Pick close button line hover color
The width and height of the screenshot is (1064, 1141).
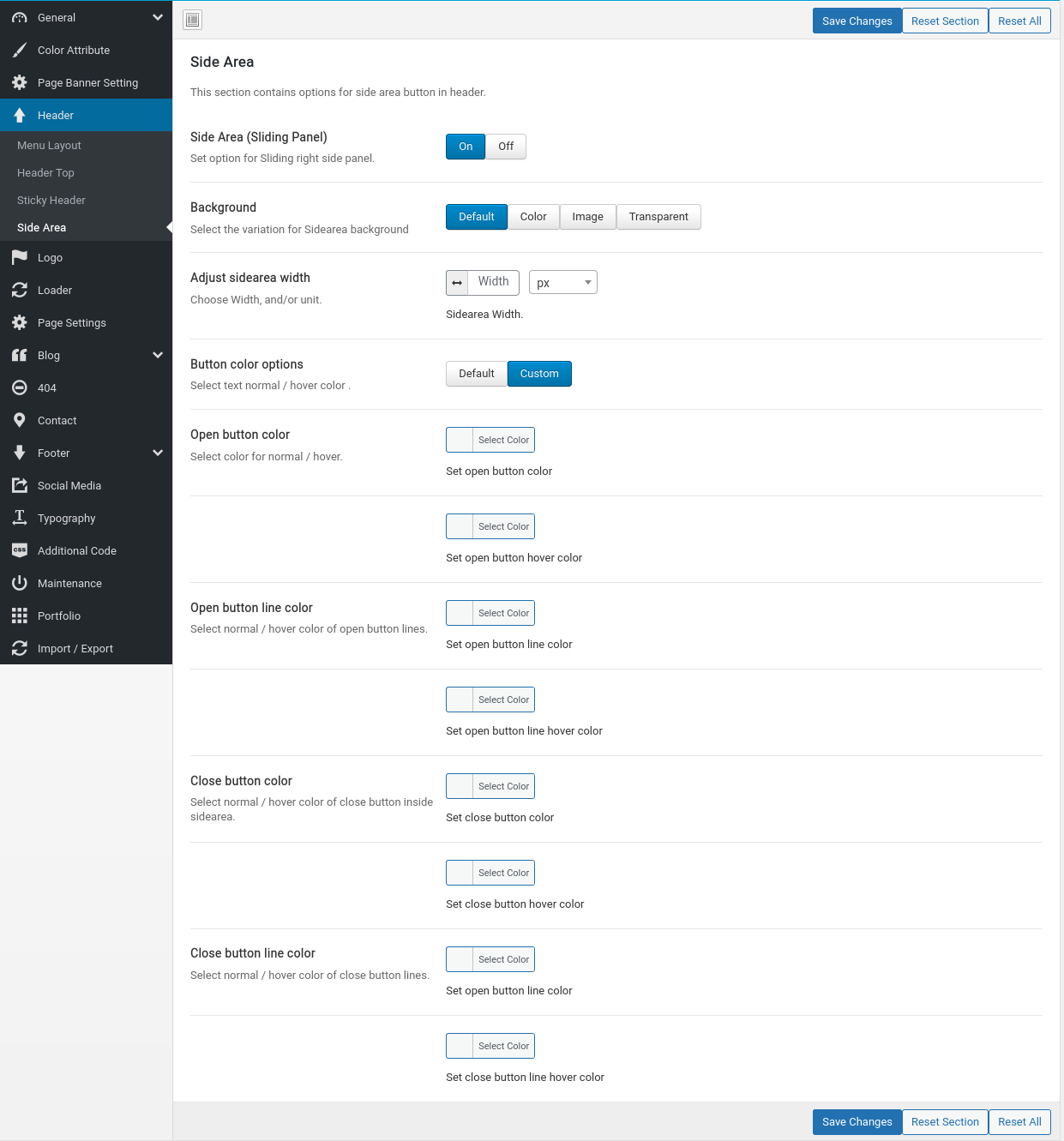click(x=490, y=1046)
